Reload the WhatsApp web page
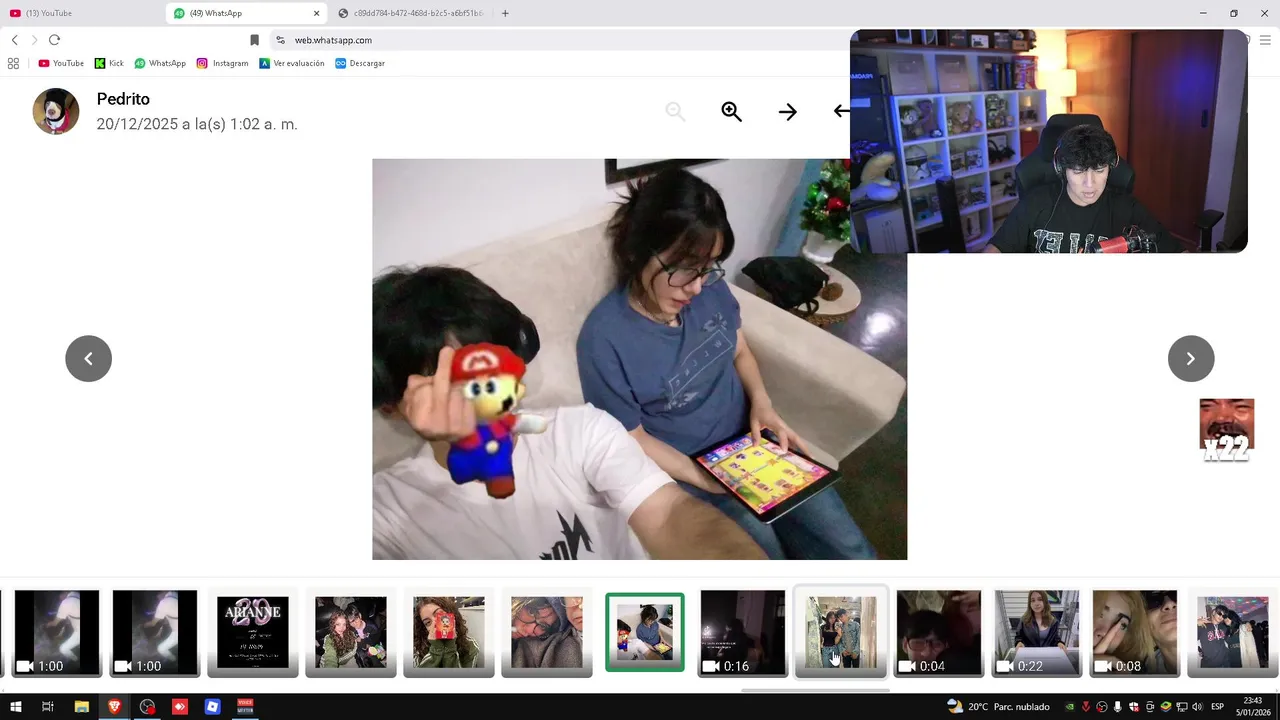Viewport: 1280px width, 720px height. 54,40
